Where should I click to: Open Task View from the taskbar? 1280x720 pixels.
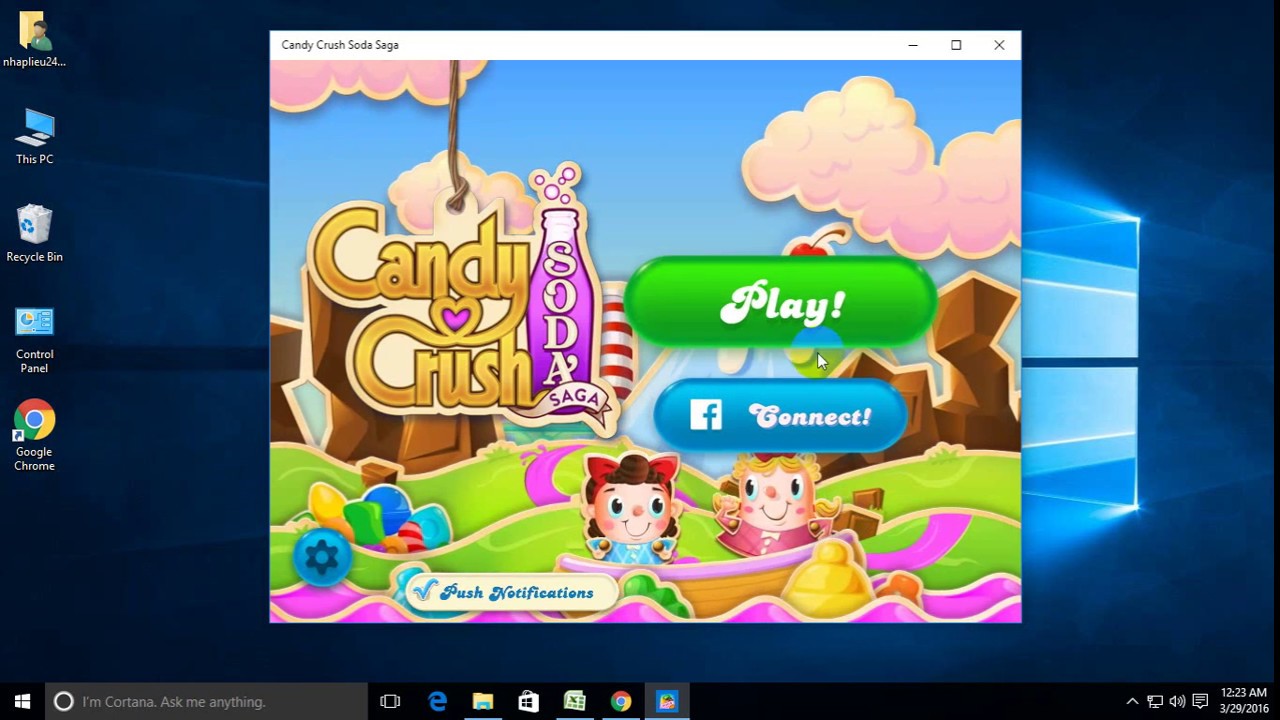coord(390,701)
